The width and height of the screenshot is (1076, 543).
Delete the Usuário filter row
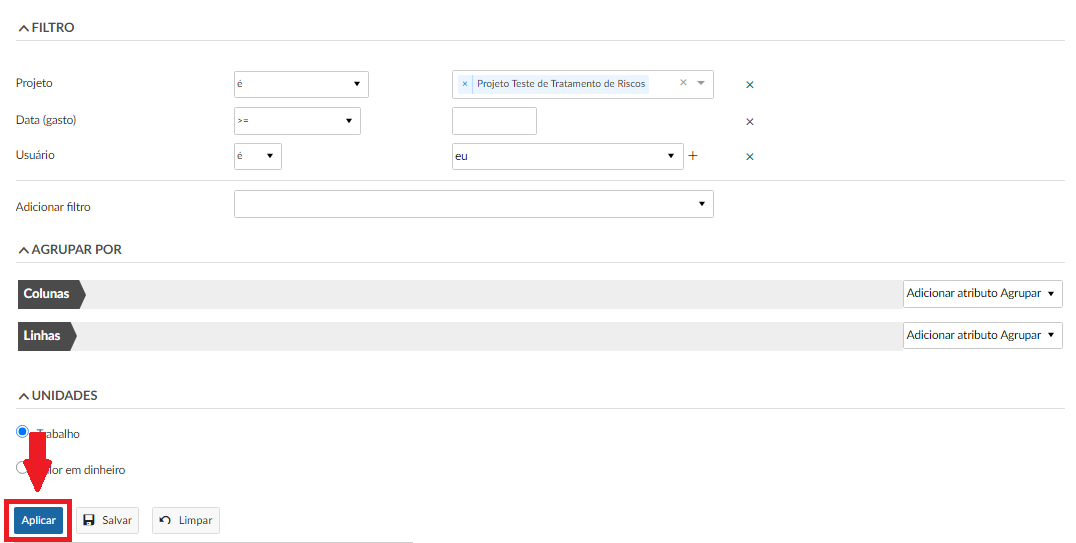coord(750,157)
